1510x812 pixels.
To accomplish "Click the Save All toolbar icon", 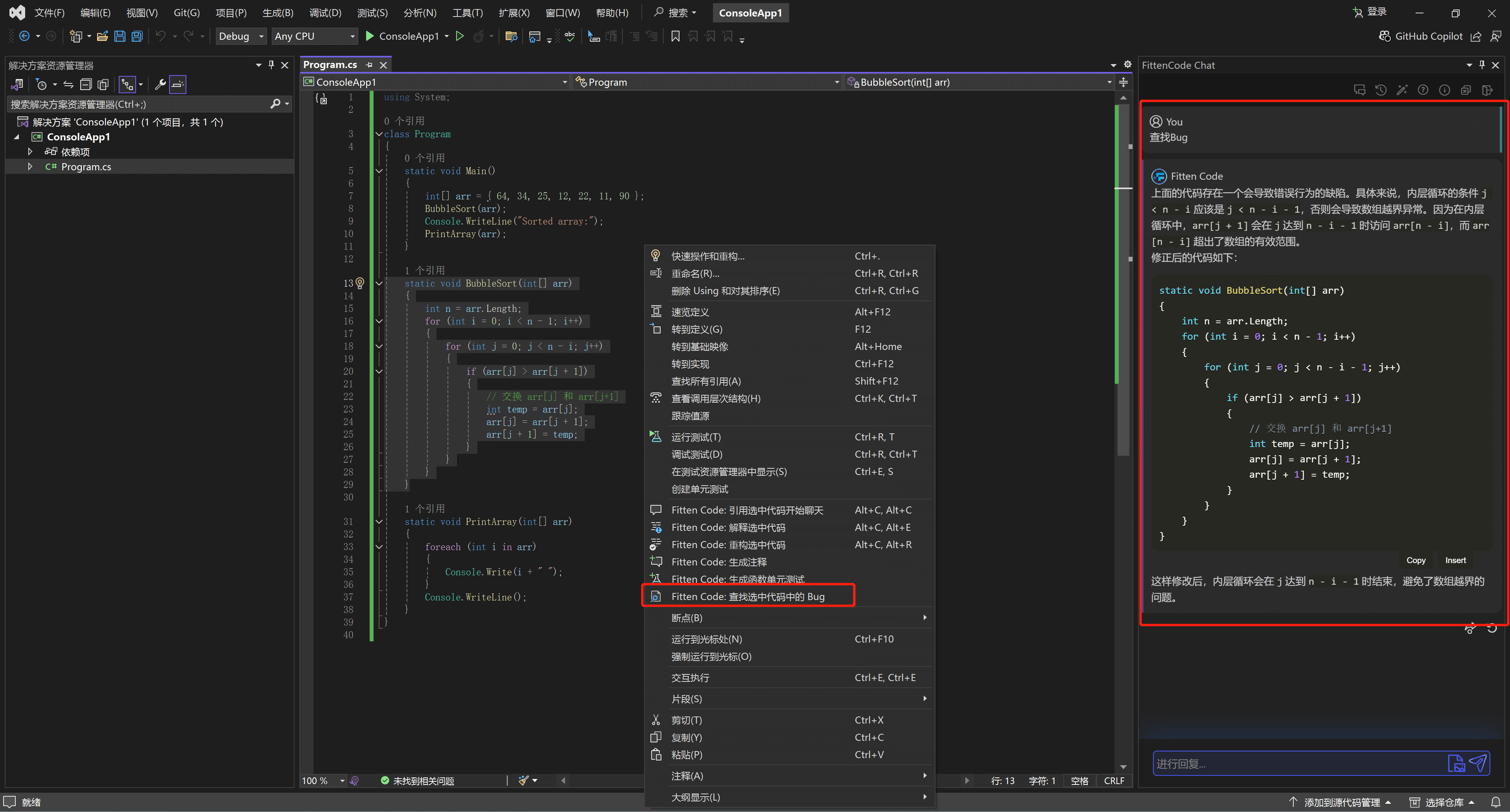I will tap(136, 36).
